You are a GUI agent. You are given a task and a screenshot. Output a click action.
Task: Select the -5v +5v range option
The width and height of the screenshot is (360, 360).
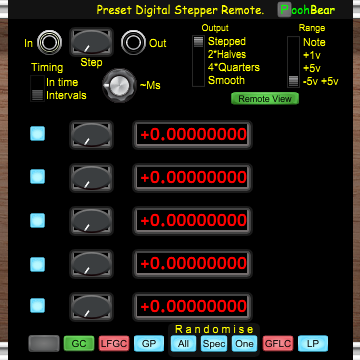click(x=320, y=81)
